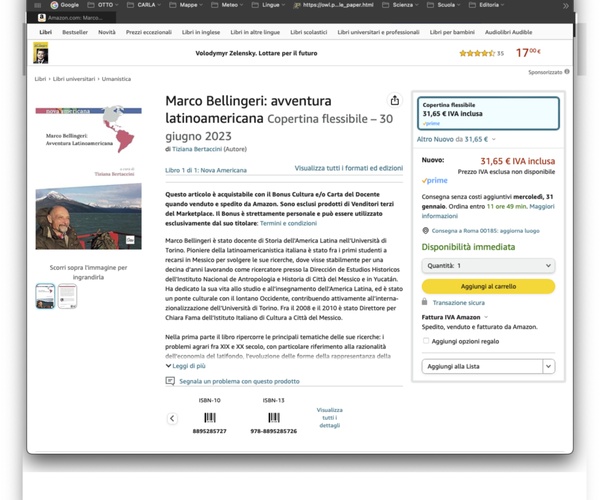Open Termini e condizioni link
Screen dimensions: 600x500
coord(288,223)
